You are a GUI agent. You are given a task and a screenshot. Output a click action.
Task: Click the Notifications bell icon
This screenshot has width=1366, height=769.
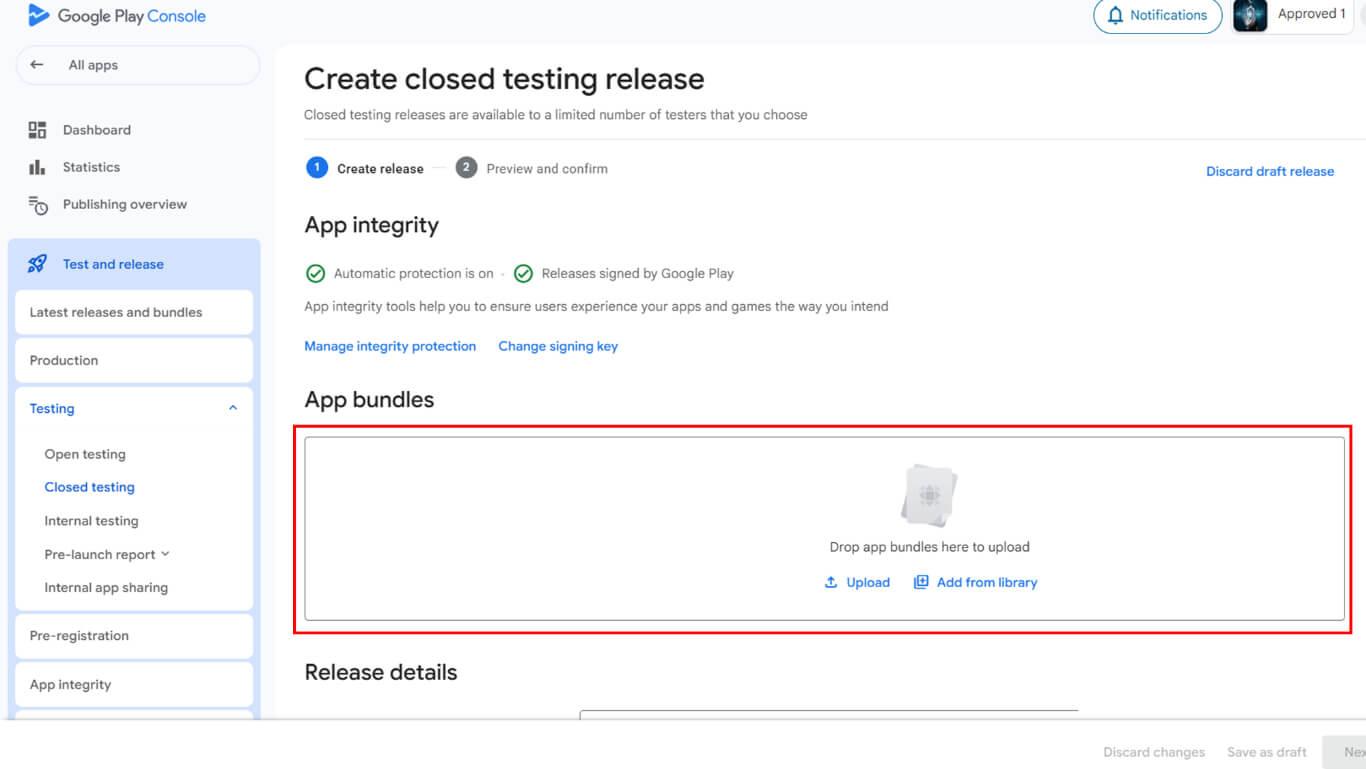click(x=1116, y=16)
